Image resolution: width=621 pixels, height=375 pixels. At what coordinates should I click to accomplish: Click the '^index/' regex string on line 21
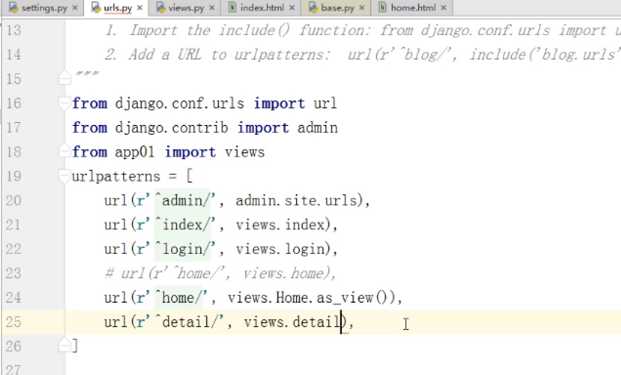[x=182, y=225]
